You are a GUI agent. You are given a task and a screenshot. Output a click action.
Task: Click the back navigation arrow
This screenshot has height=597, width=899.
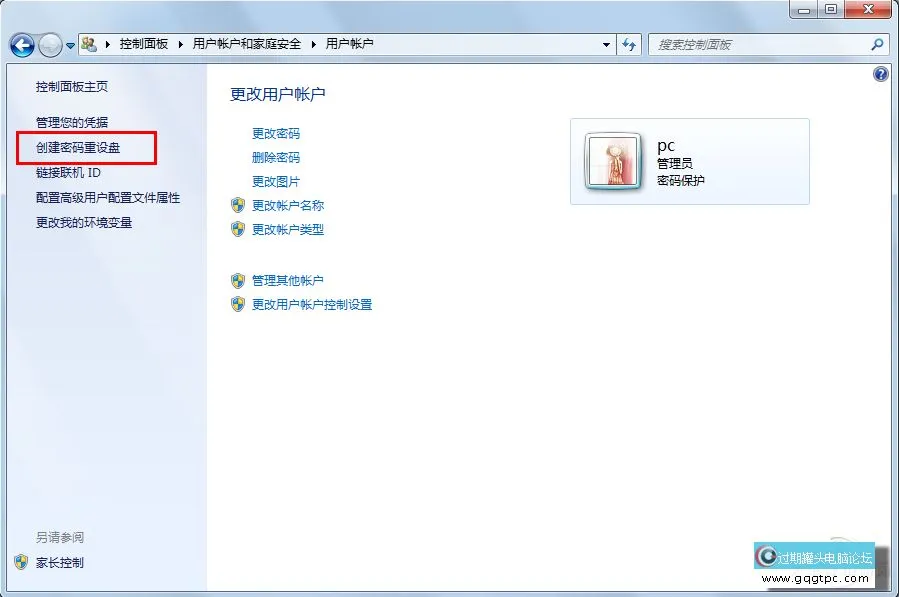point(21,44)
